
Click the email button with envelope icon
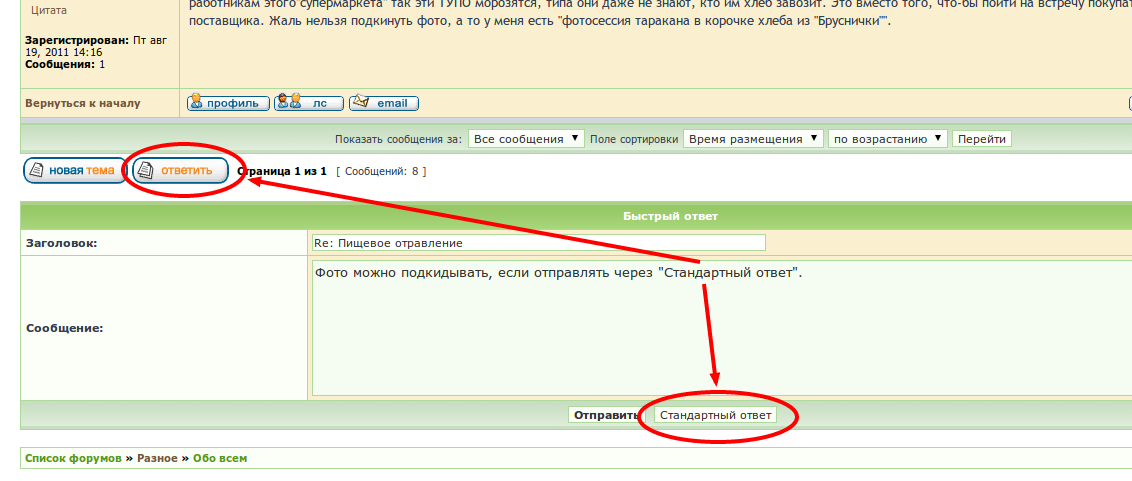coord(384,103)
